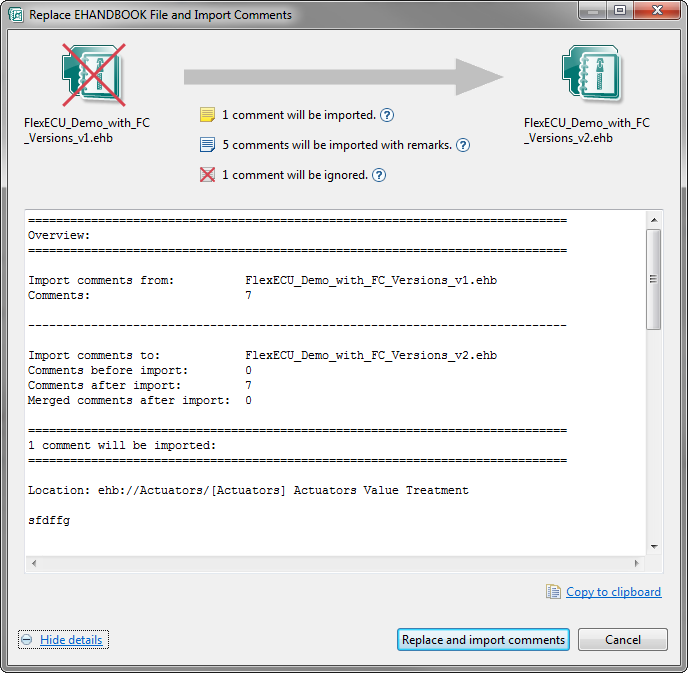Image resolution: width=688 pixels, height=673 pixels.
Task: Open help for '1 comment will be imported'
Action: 387,115
